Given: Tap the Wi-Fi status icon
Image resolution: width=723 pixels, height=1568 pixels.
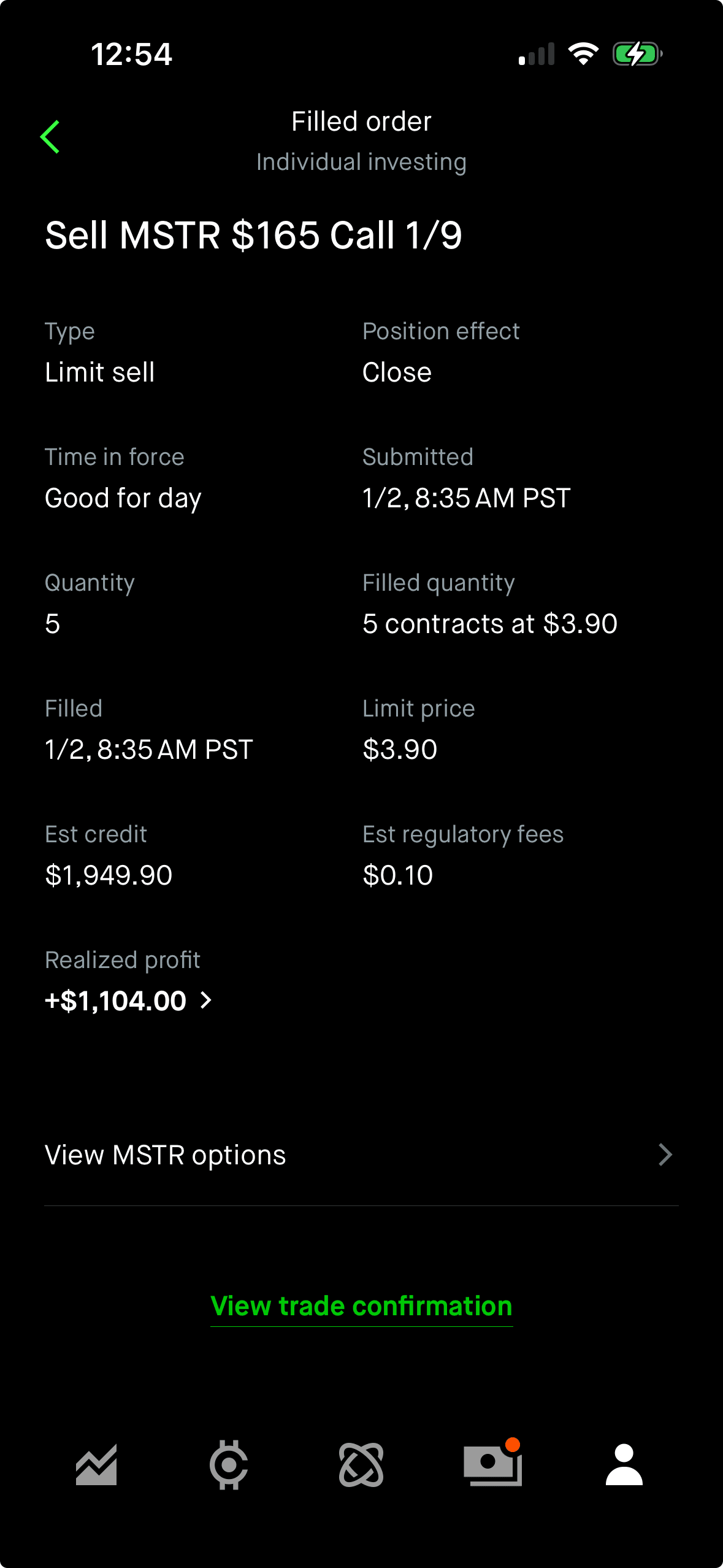Looking at the screenshot, I should [x=583, y=54].
